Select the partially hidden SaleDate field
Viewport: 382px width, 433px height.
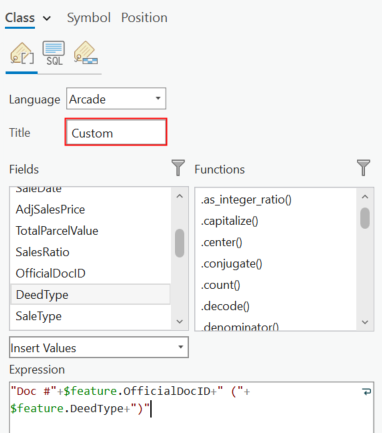[90, 191]
